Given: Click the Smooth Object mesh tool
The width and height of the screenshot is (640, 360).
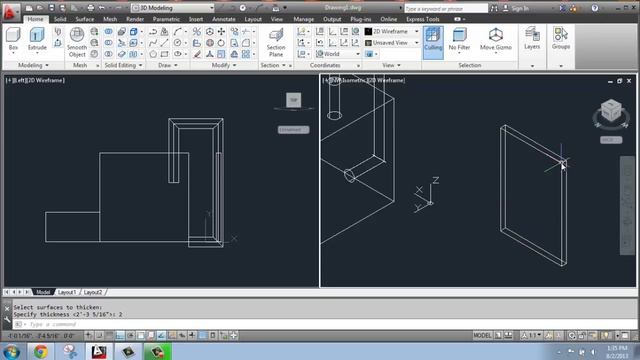Looking at the screenshot, I should point(77,42).
